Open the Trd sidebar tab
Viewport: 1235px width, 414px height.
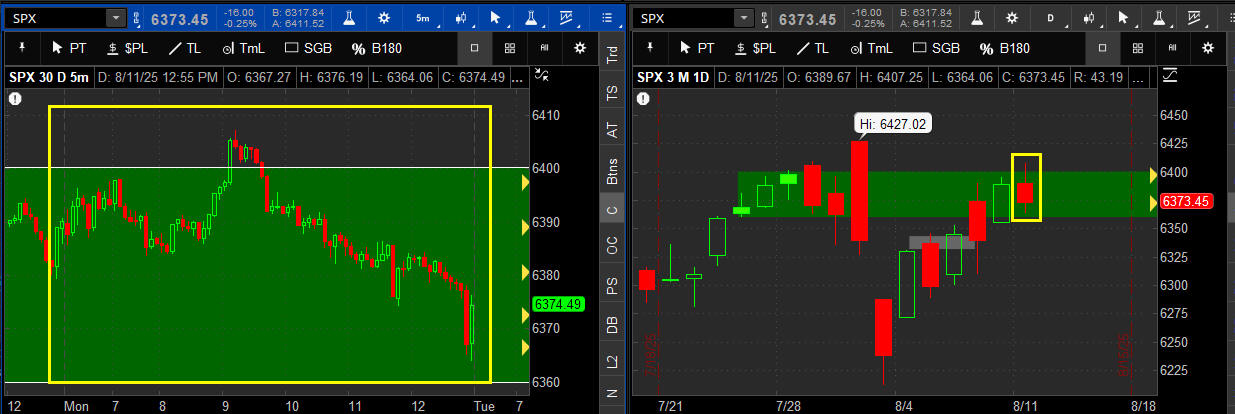612,54
